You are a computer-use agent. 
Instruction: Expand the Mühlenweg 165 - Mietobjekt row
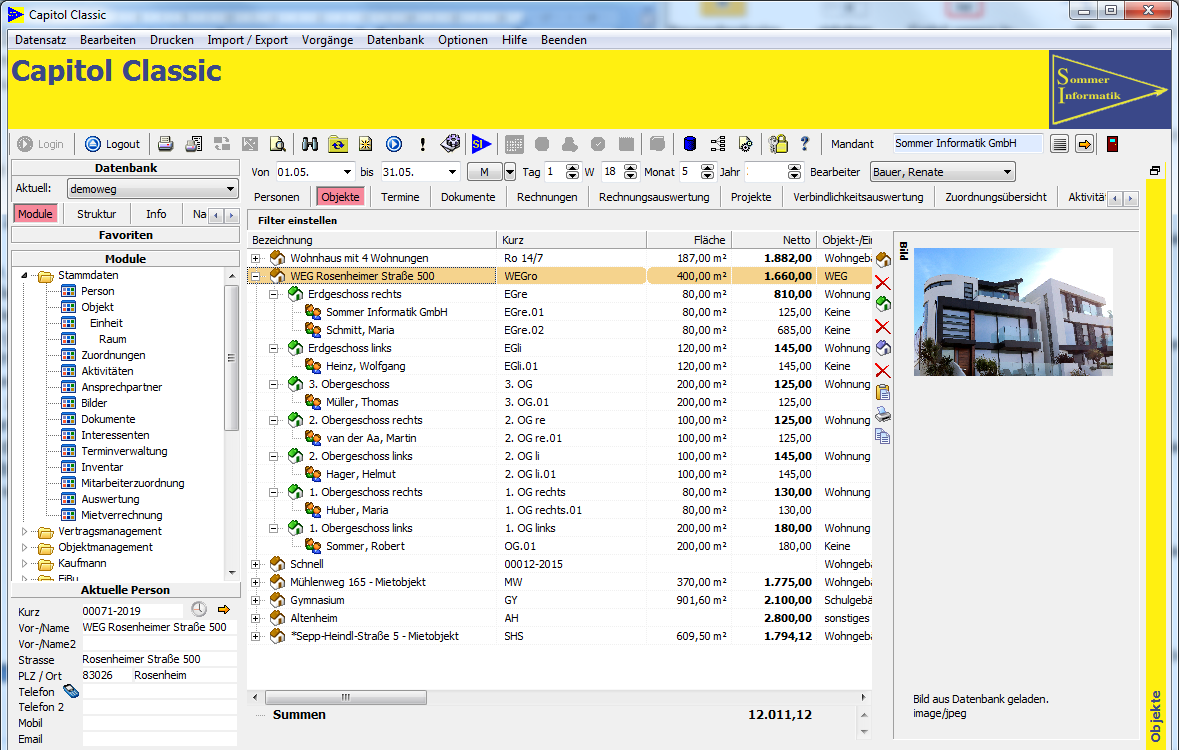257,582
